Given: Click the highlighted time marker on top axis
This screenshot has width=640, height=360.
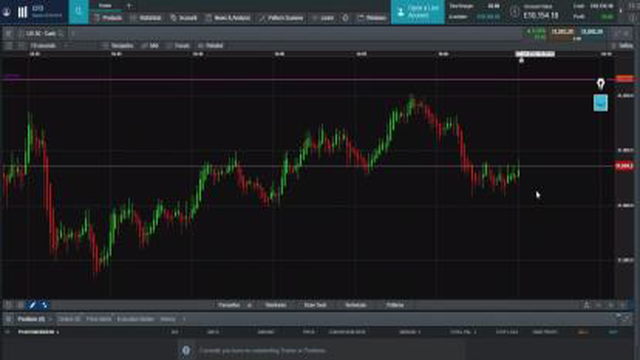Looking at the screenshot, I should (x=535, y=54).
